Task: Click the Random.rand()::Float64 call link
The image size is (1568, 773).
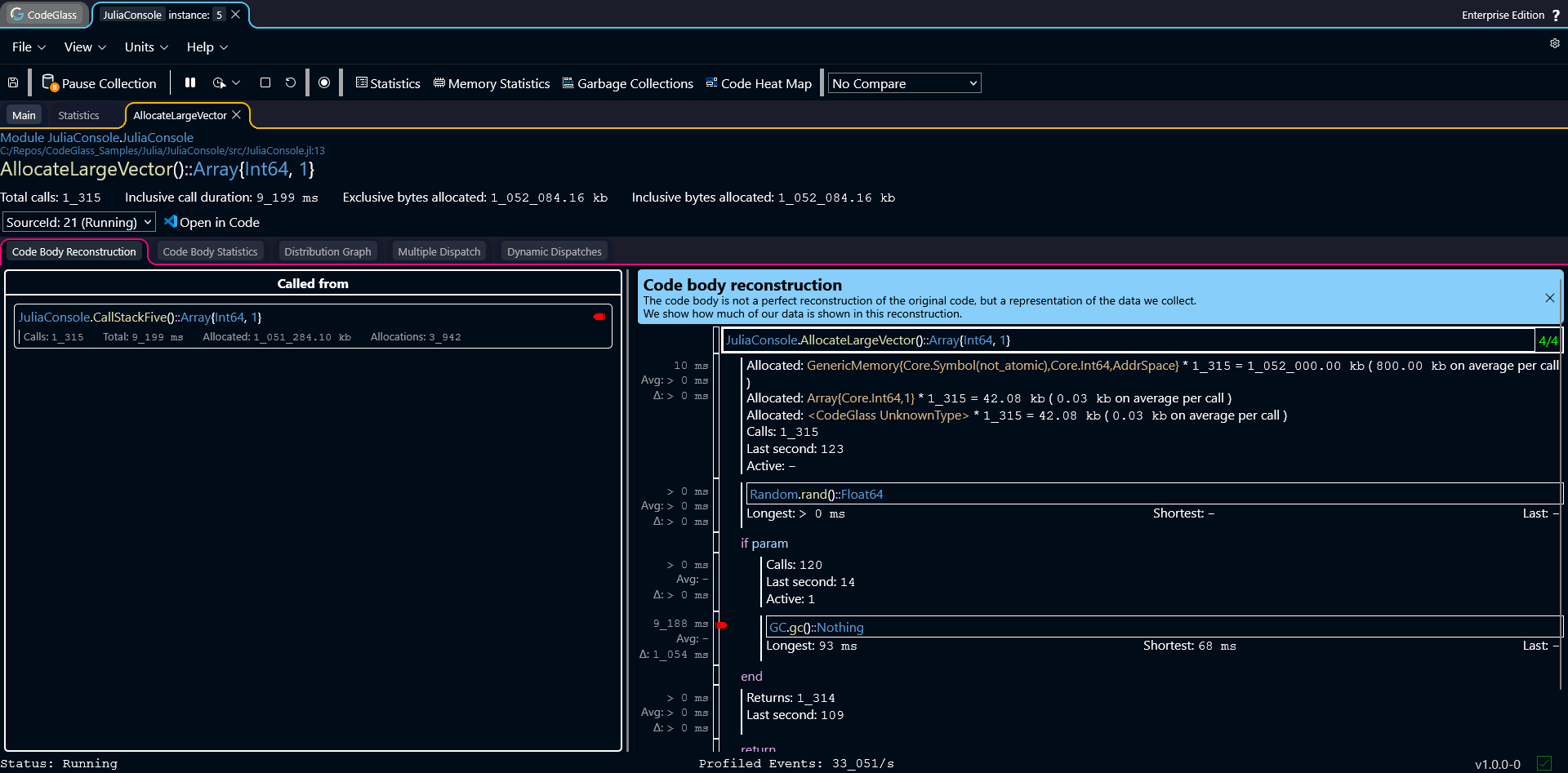Action: pyautogui.click(x=817, y=495)
